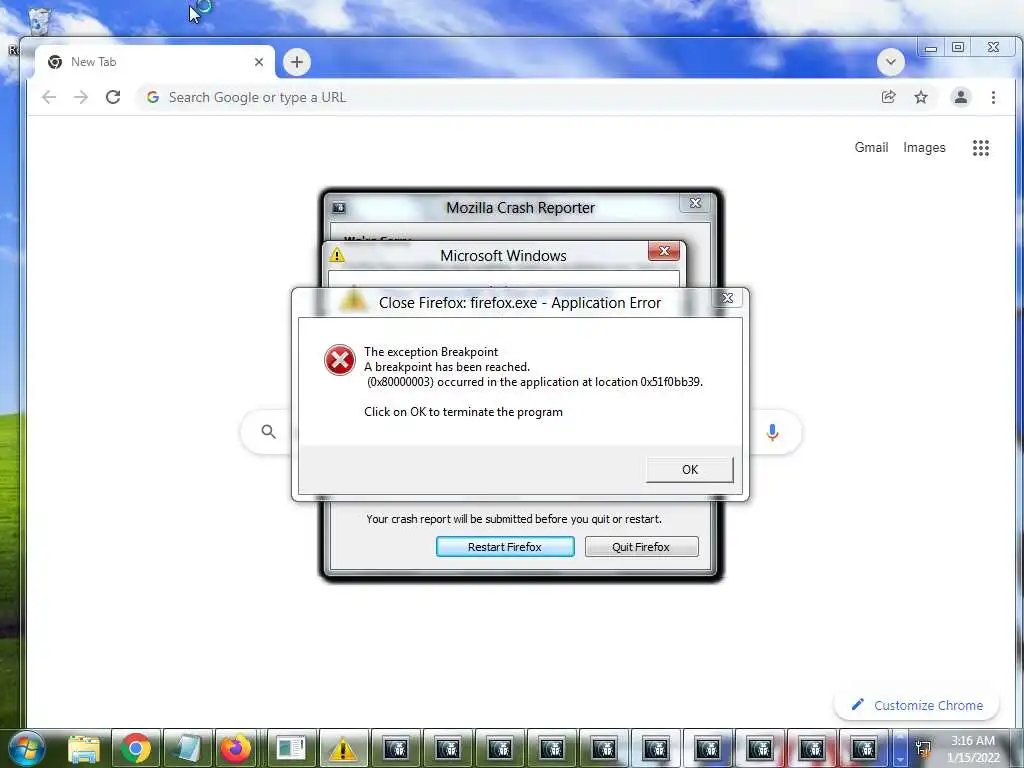
Task: Open the Chrome three-dot menu
Action: click(x=993, y=97)
